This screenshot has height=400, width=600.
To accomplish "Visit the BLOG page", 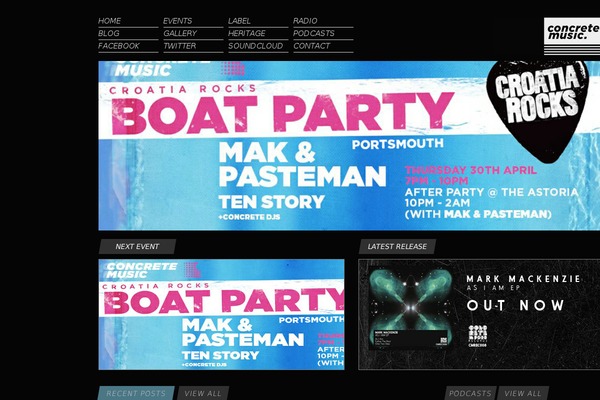I will pos(109,33).
